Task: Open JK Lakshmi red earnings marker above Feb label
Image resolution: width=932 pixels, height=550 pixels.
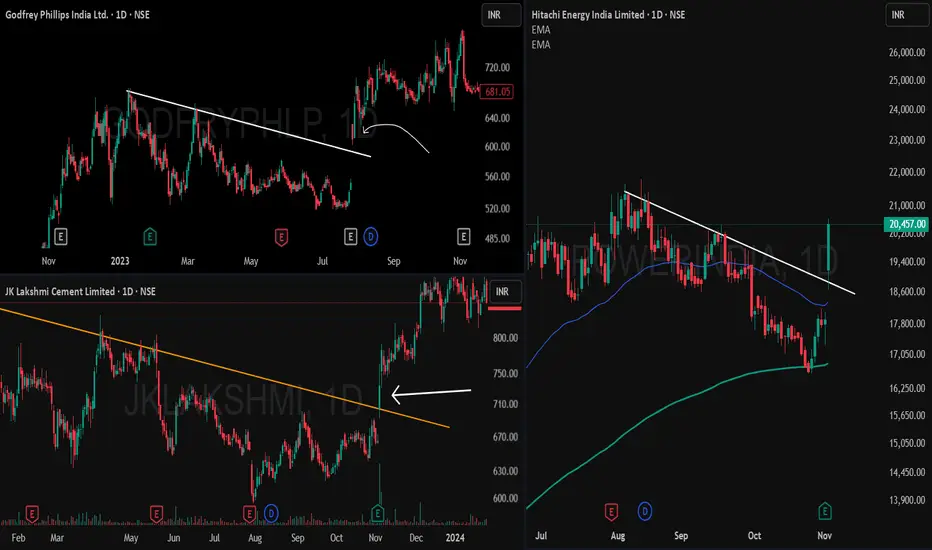Action: click(x=32, y=513)
